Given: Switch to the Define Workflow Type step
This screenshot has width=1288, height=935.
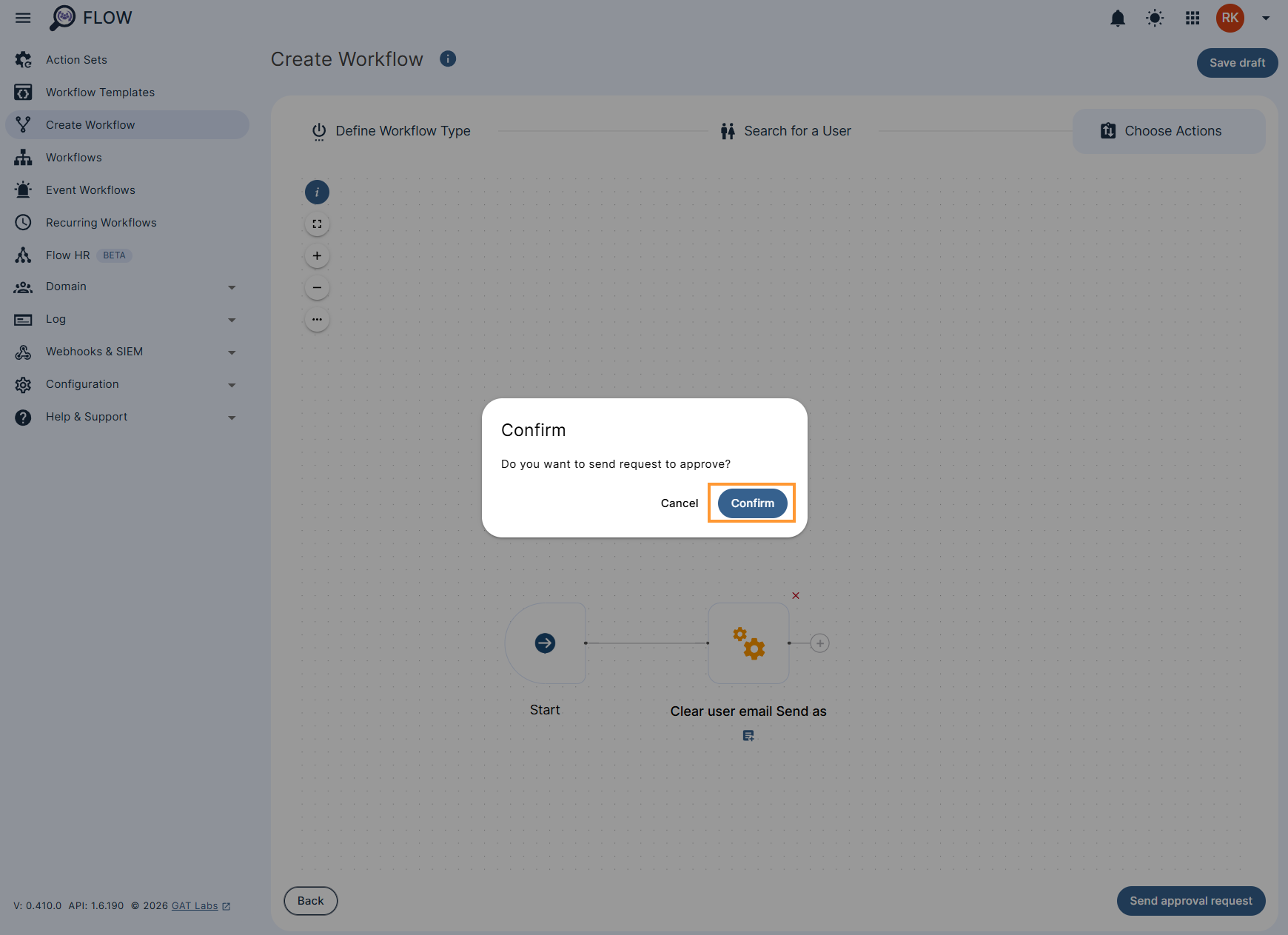Looking at the screenshot, I should pos(402,130).
